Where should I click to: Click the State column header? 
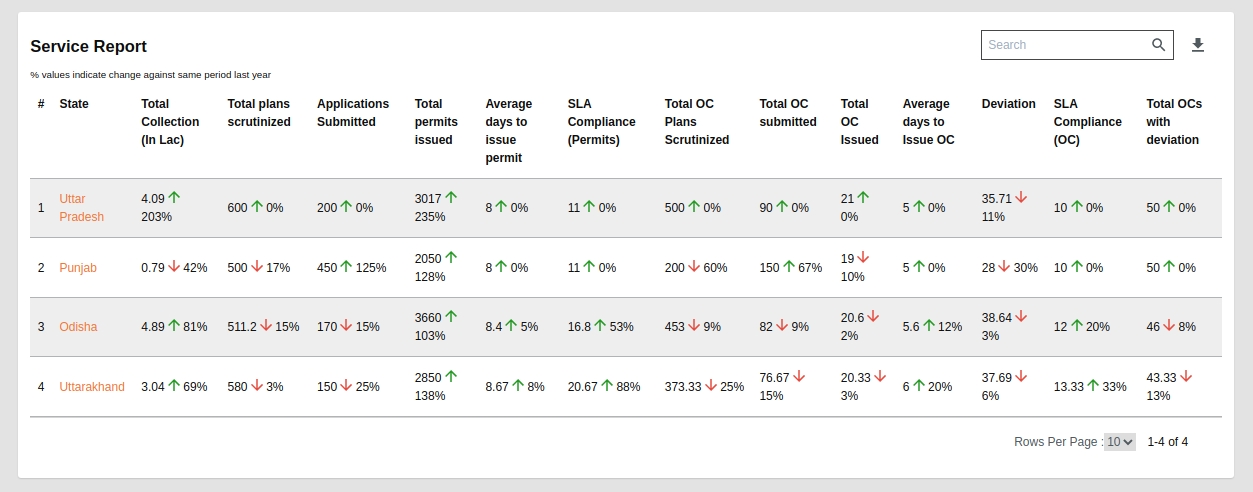[74, 104]
